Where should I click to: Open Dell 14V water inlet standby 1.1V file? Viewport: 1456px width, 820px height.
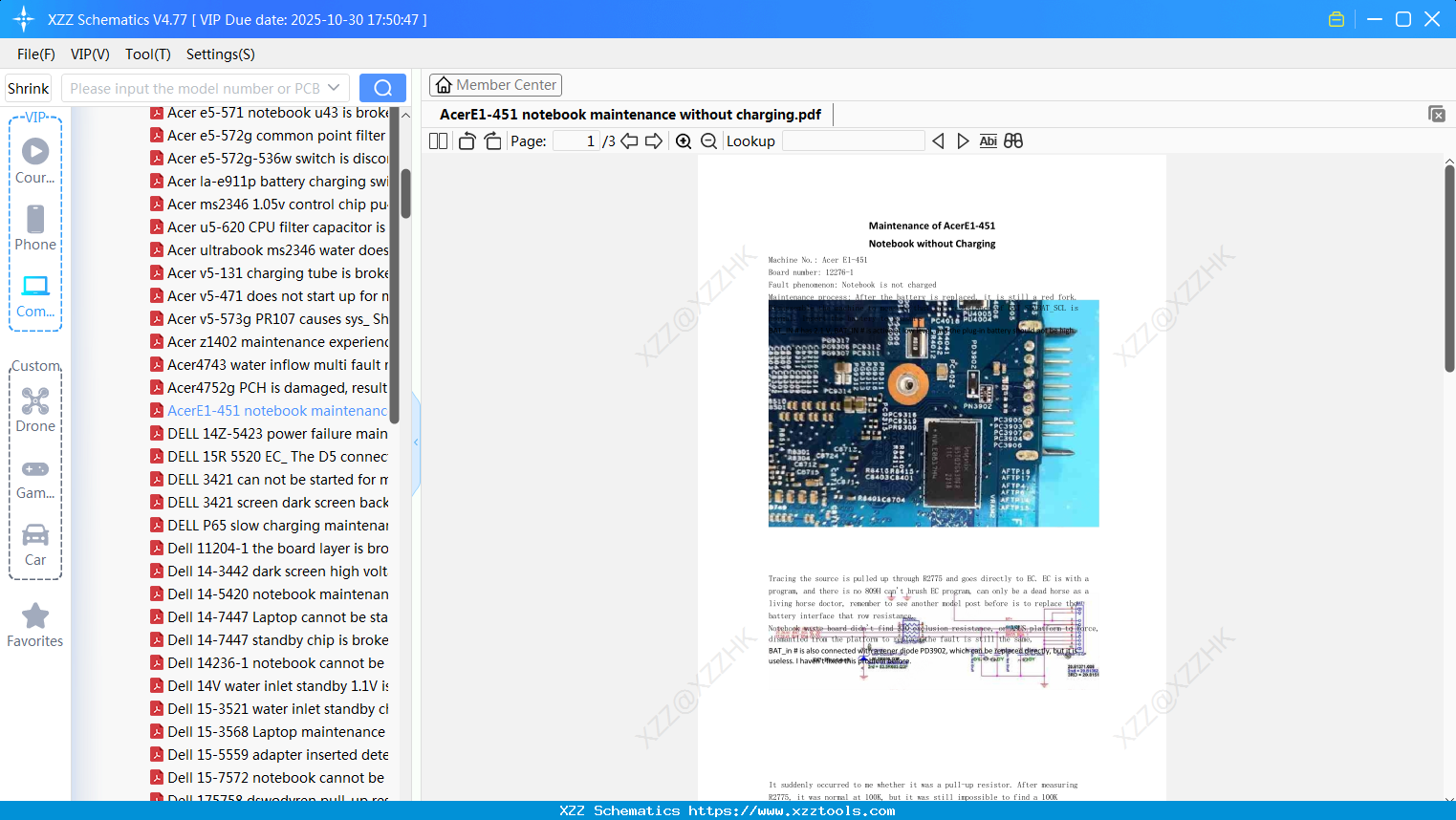tap(269, 686)
